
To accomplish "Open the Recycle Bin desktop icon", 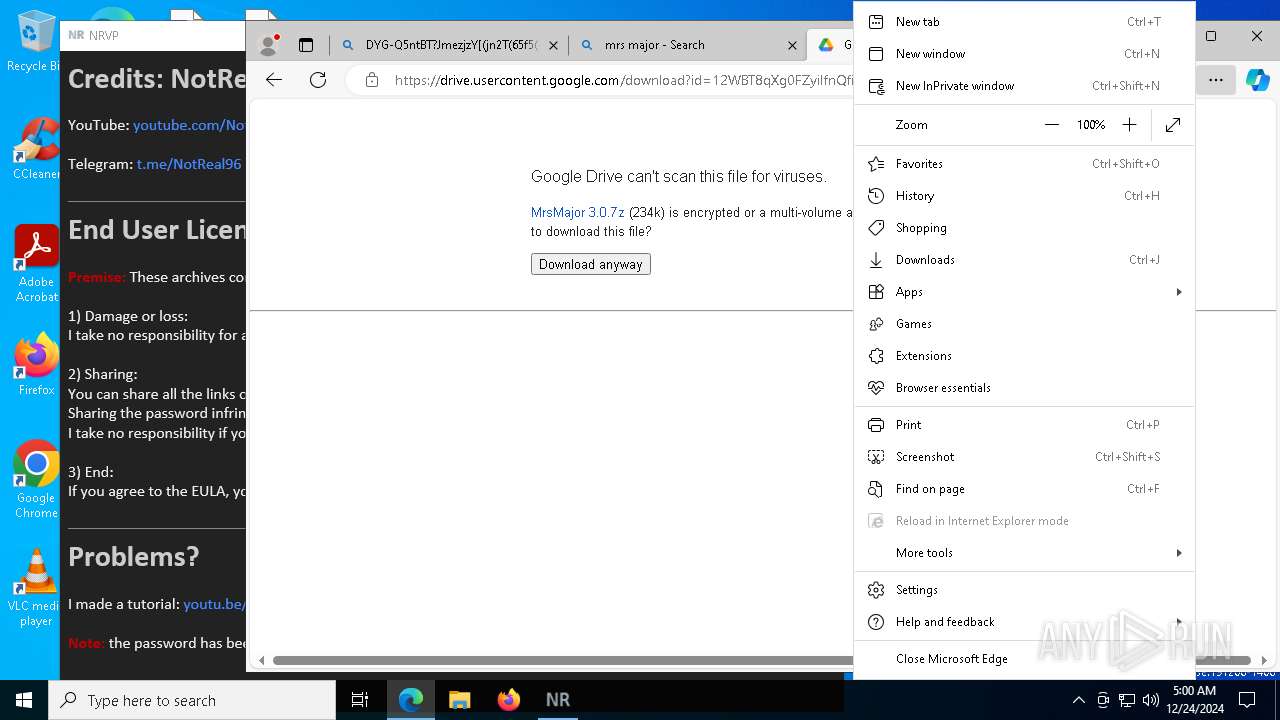I will (36, 41).
